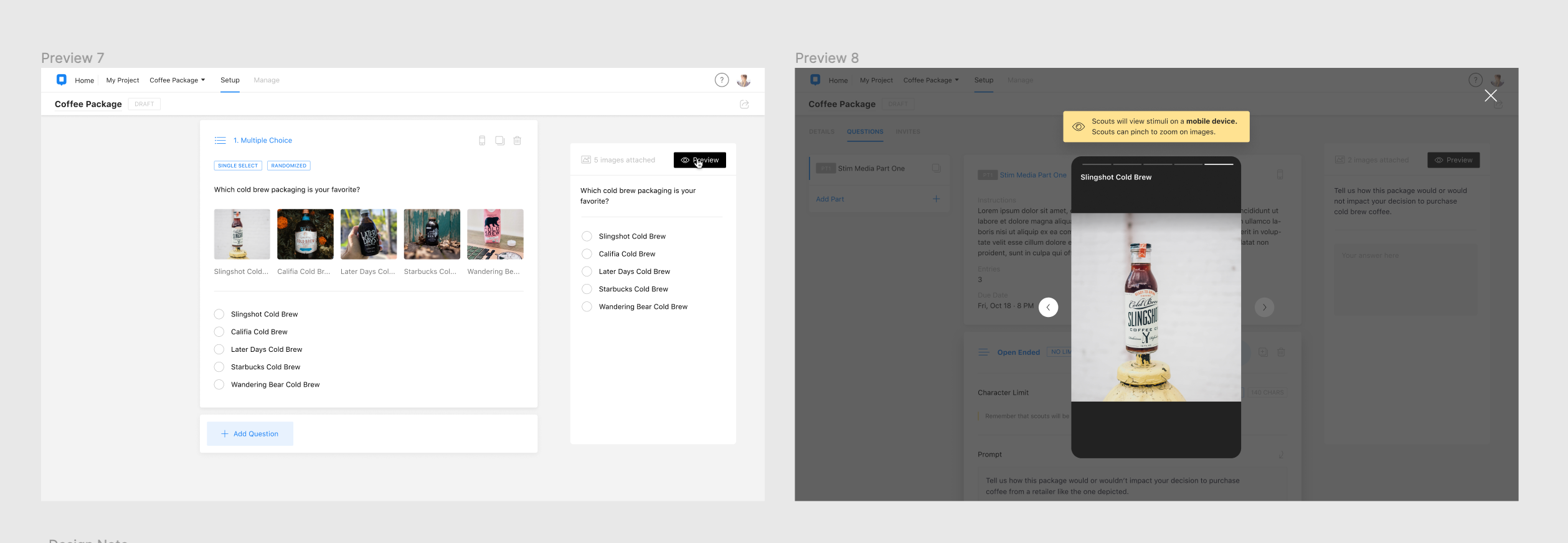Select Wandering Bear Cold Brew in editor list
The width and height of the screenshot is (1568, 543).
click(219, 384)
